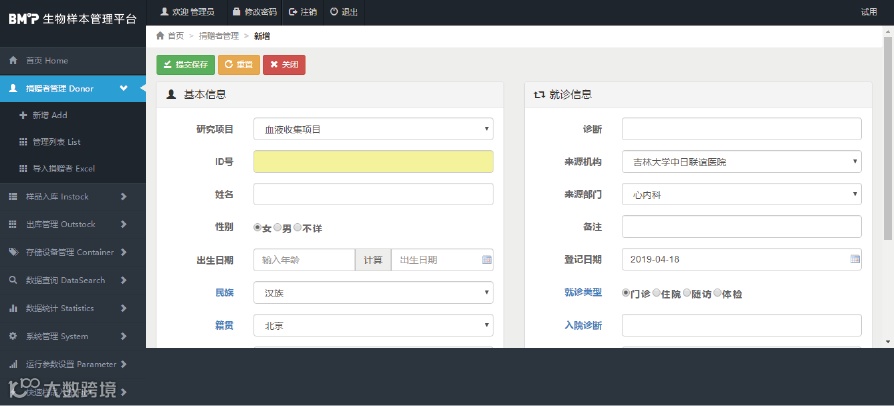Click the 捐赠者管理 breadcrumb link
The width and height of the screenshot is (894, 406).
(x=219, y=36)
